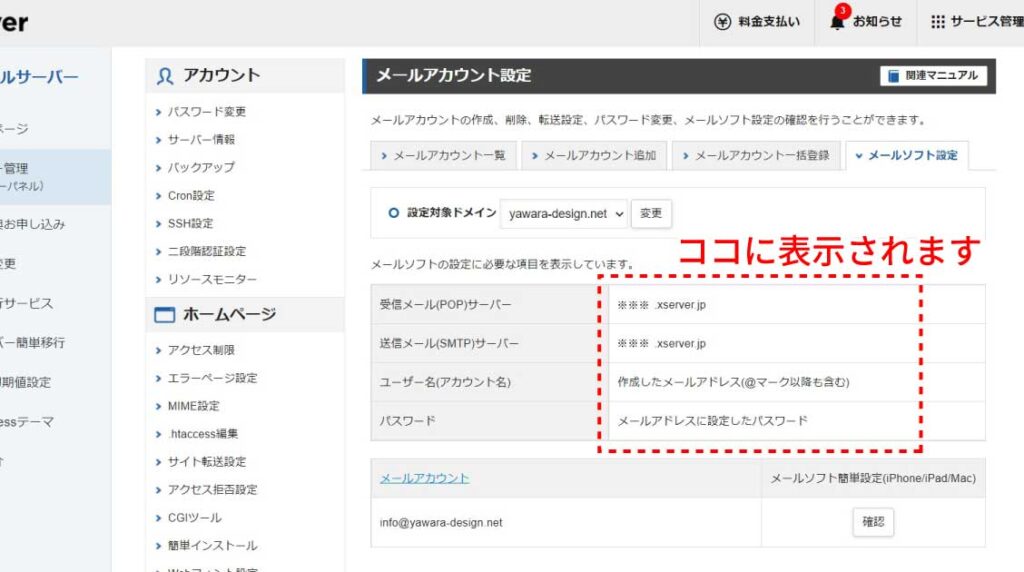Open MIME設定 under ホームページ
1024x572 pixels.
pyautogui.click(x=193, y=406)
